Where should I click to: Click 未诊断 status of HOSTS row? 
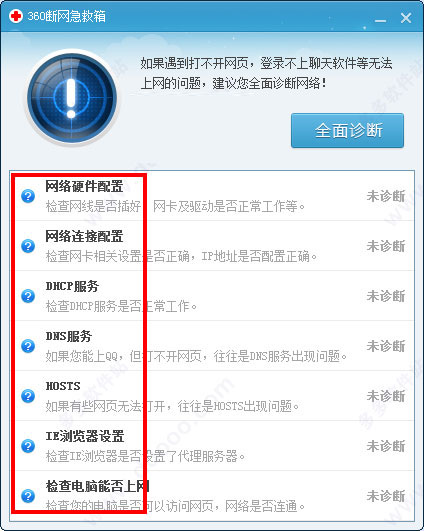pos(386,396)
